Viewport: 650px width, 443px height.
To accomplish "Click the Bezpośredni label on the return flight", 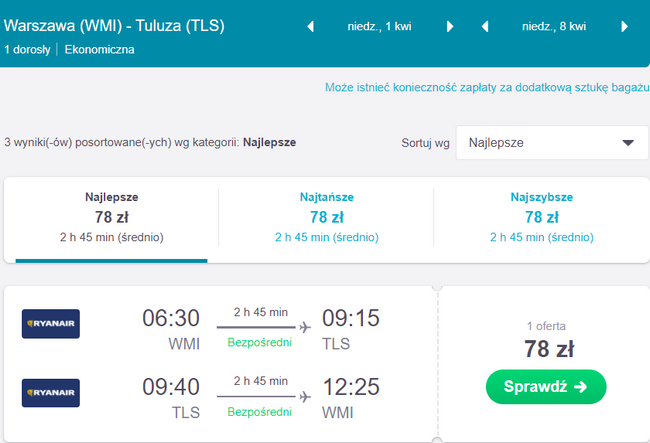I will 260,412.
